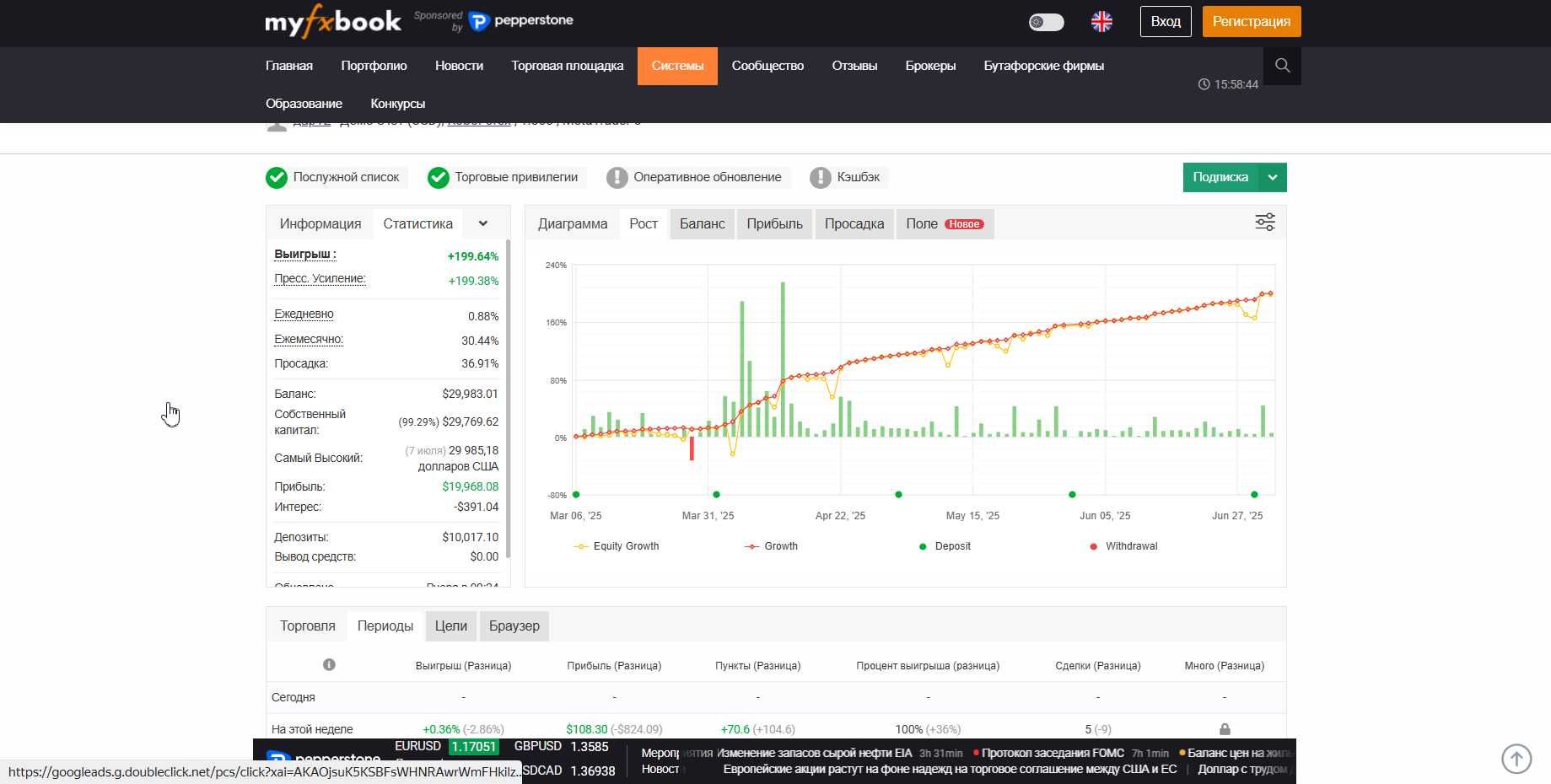Click the Регистрация button

tap(1252, 22)
